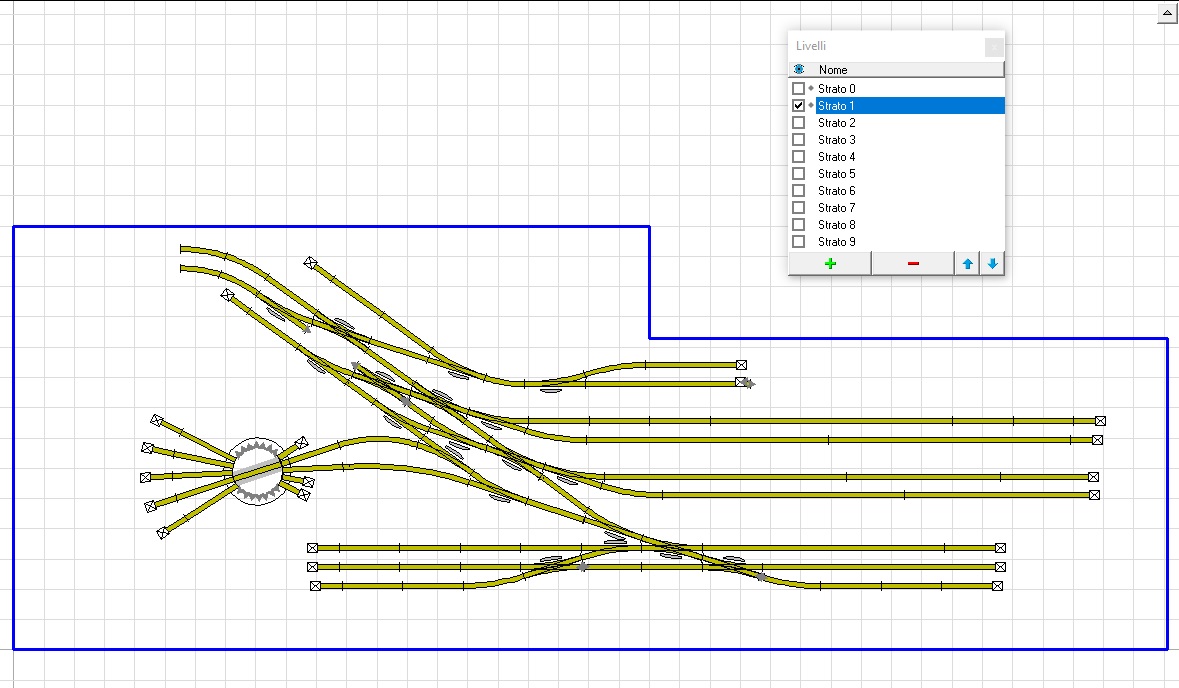Click the railway turntable in the layout
1179x688 pixels.
click(258, 470)
